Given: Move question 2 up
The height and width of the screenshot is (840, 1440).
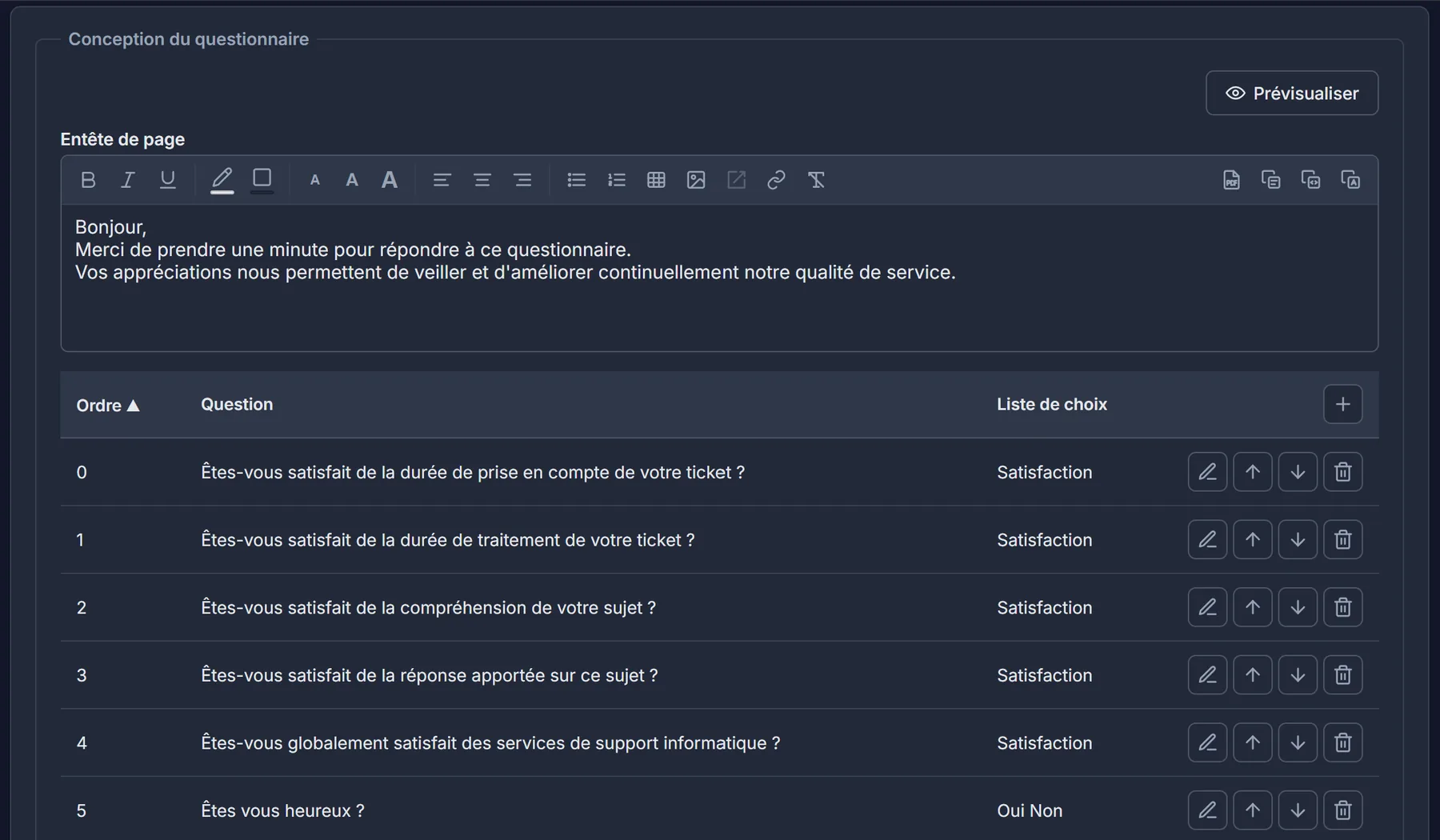Looking at the screenshot, I should 1252,607.
